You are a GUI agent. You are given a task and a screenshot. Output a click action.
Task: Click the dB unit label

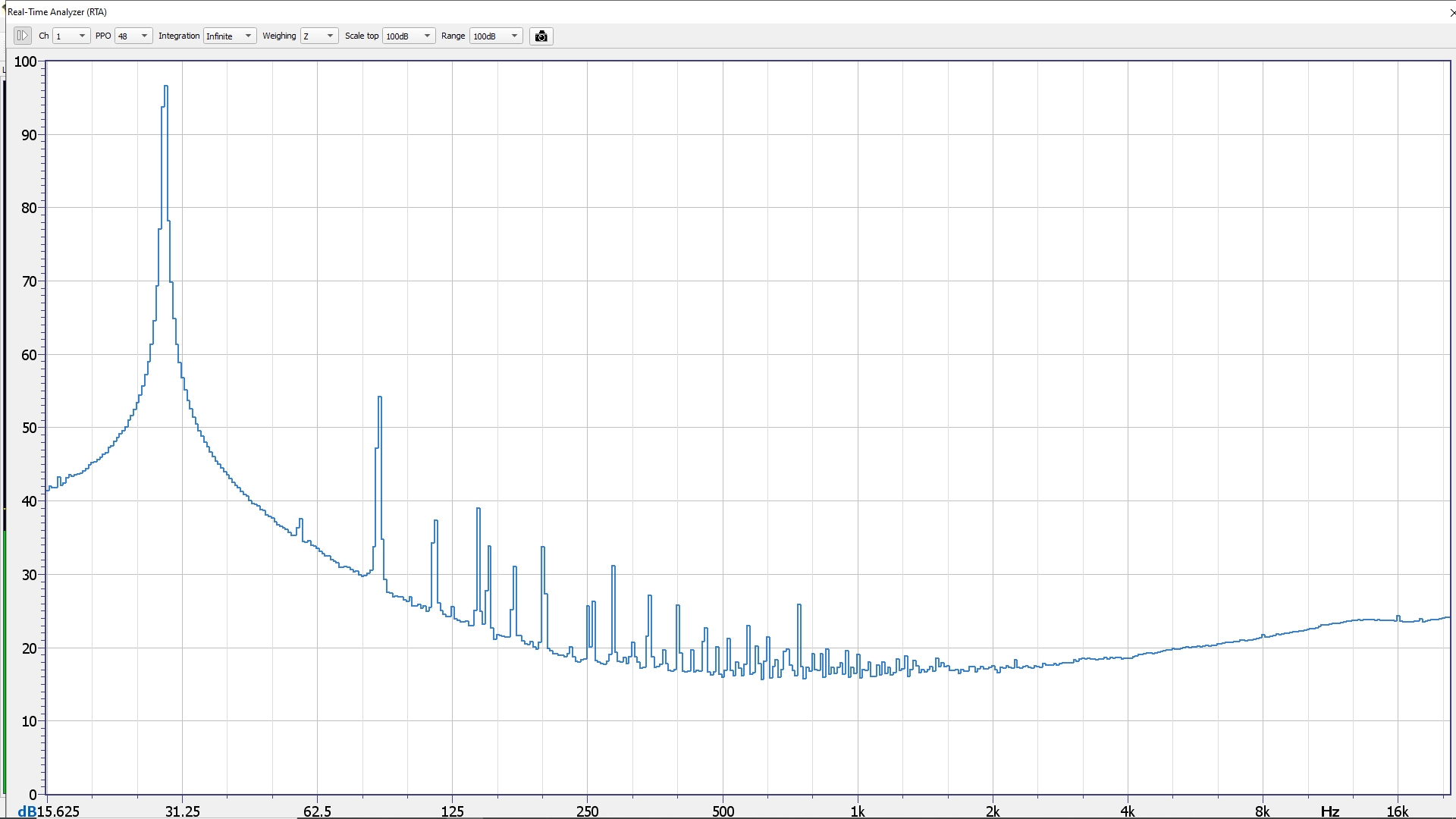coord(27,812)
